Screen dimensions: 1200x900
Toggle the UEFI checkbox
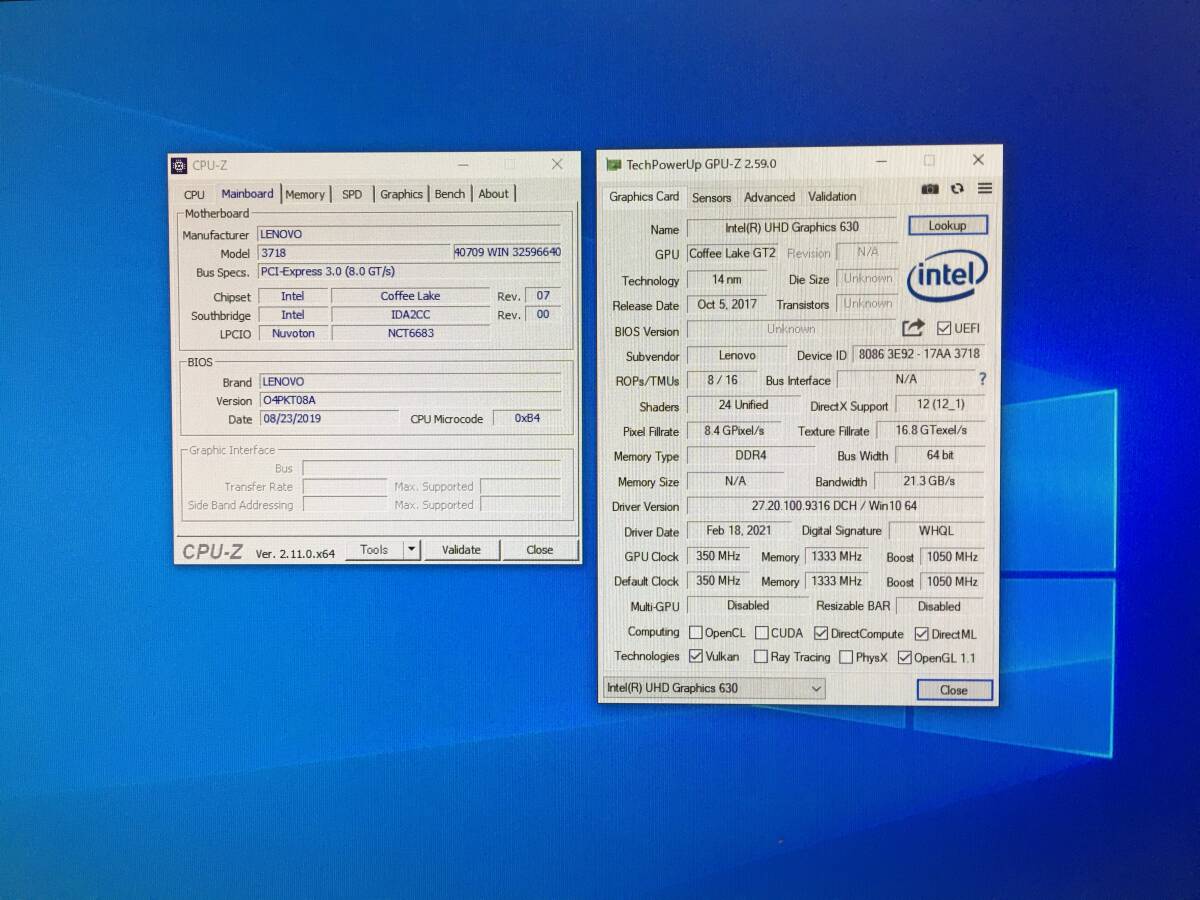944,328
